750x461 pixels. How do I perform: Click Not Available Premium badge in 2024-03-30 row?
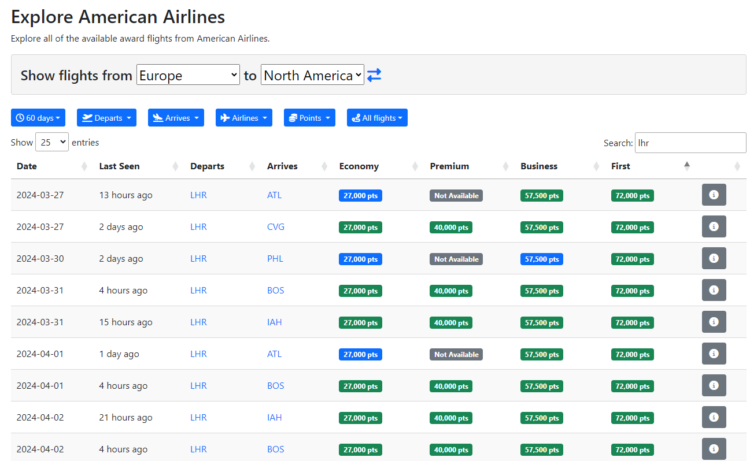click(456, 259)
